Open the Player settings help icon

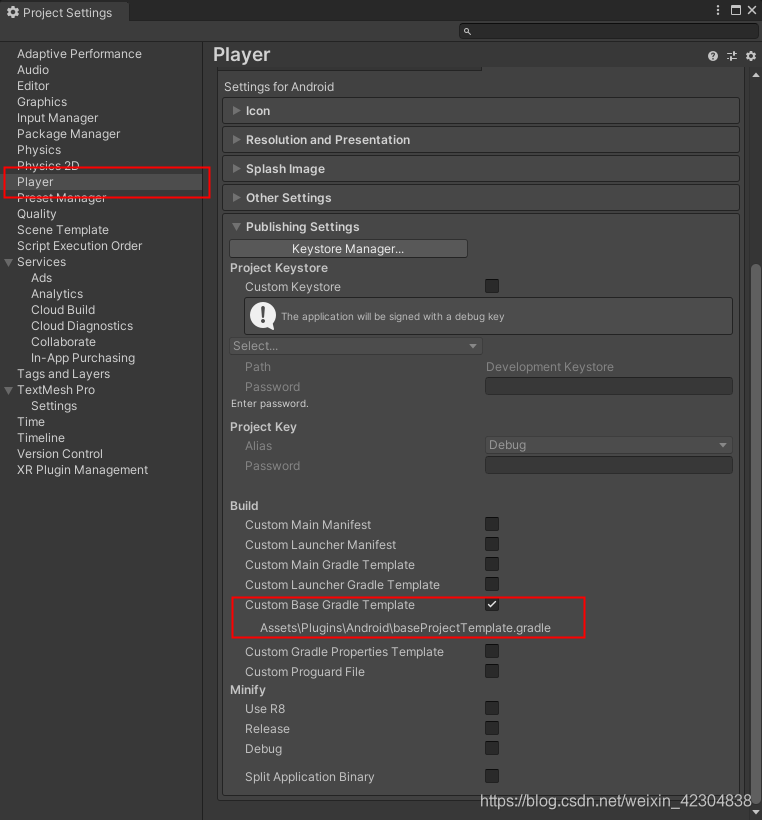711,56
